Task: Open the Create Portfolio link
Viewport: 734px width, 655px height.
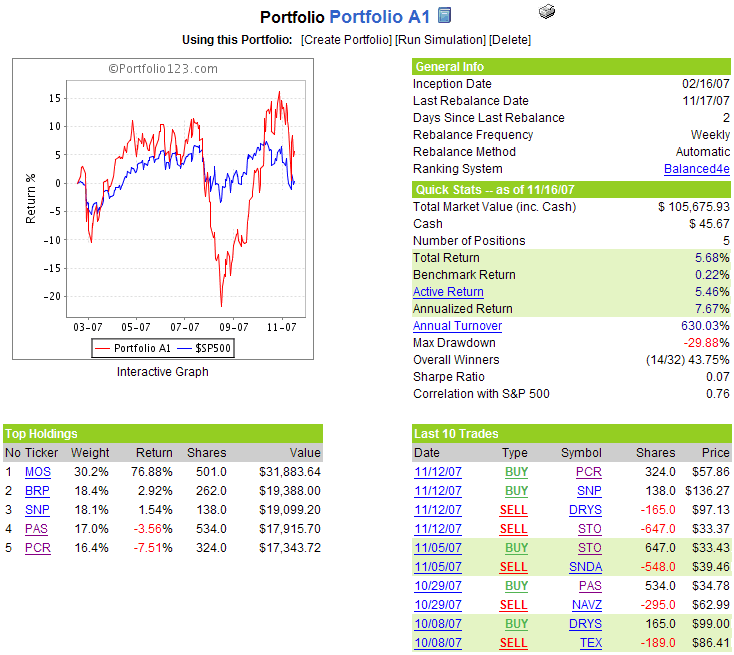Action: pos(346,40)
